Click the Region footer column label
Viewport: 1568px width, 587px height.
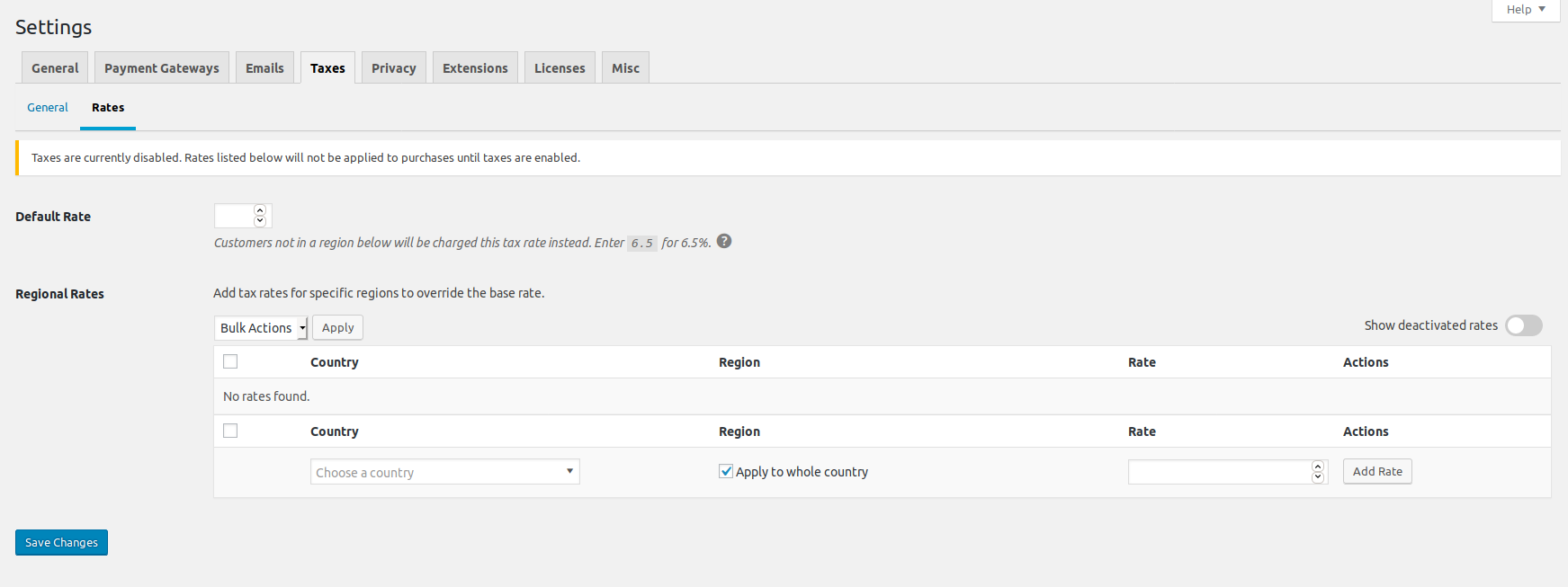click(x=739, y=431)
